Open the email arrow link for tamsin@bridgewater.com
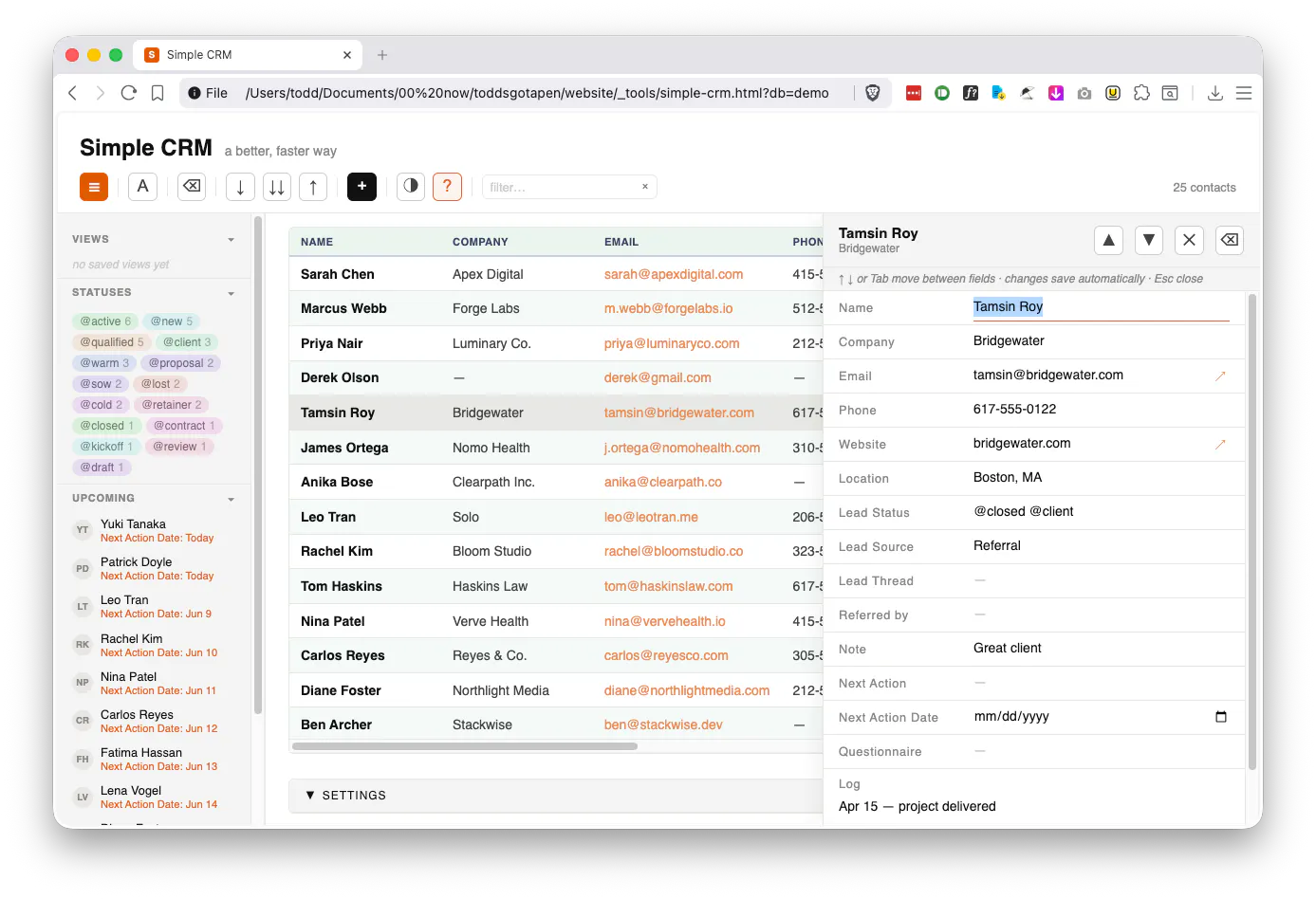 point(1220,376)
